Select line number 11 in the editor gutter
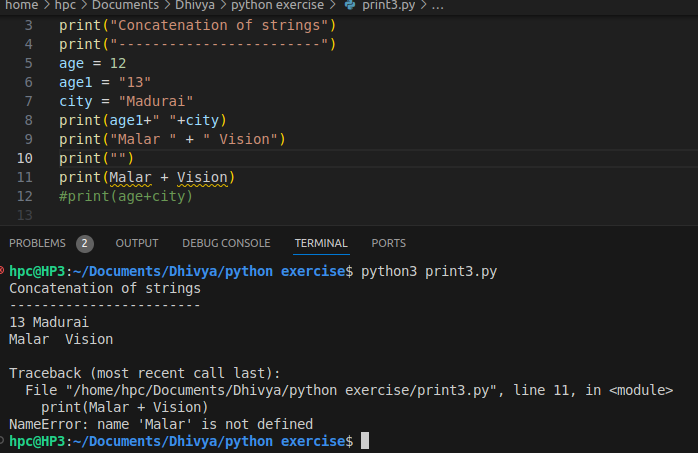This screenshot has width=698, height=453. (x=25, y=177)
